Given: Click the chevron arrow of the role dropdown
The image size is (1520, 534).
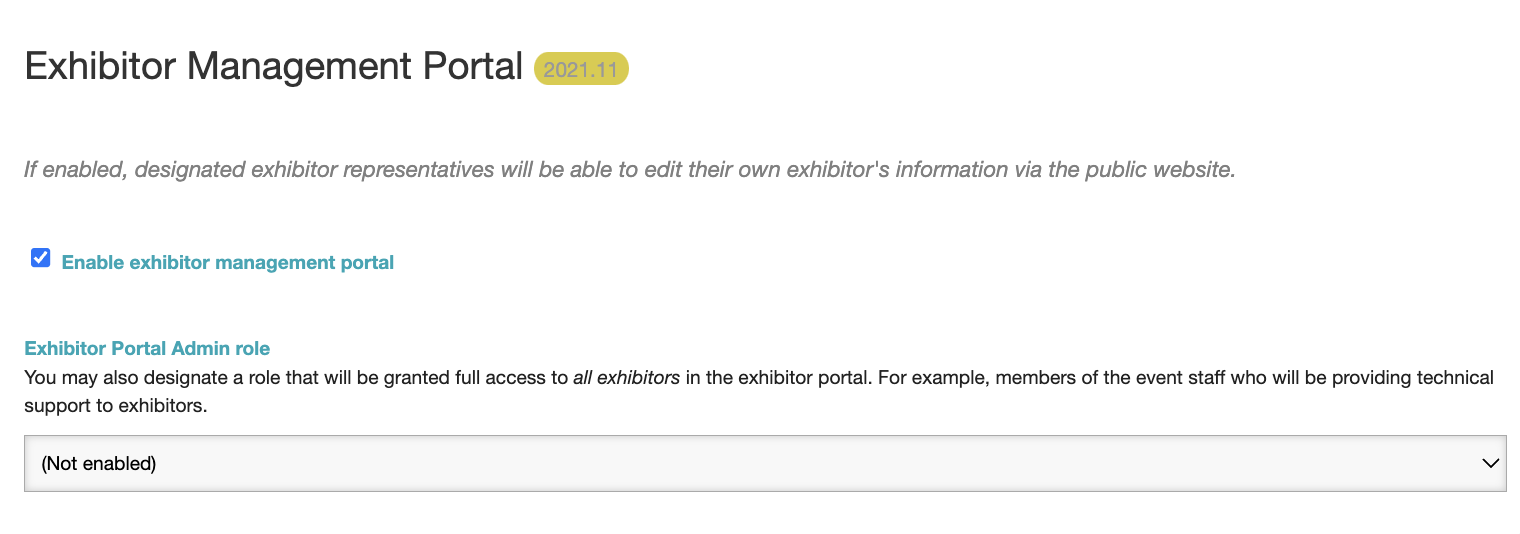Looking at the screenshot, I should click(1490, 463).
